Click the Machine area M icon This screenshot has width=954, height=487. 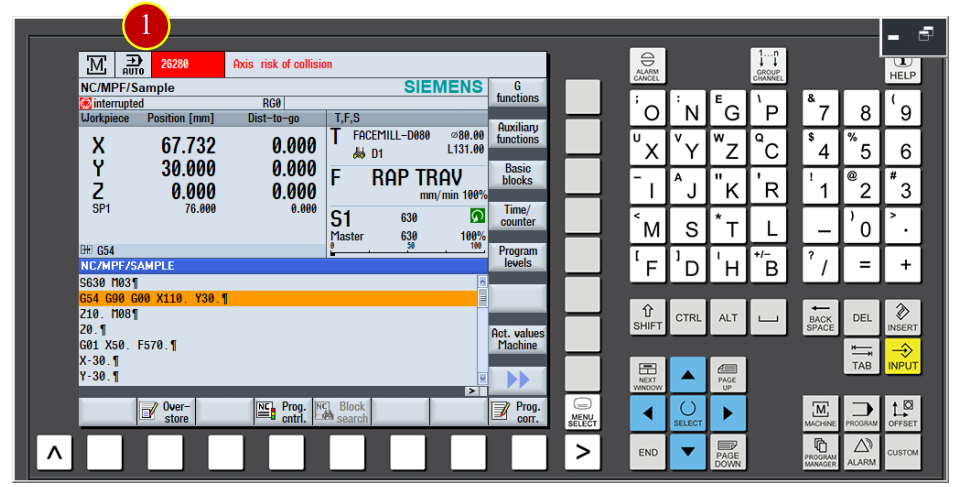[x=97, y=65]
